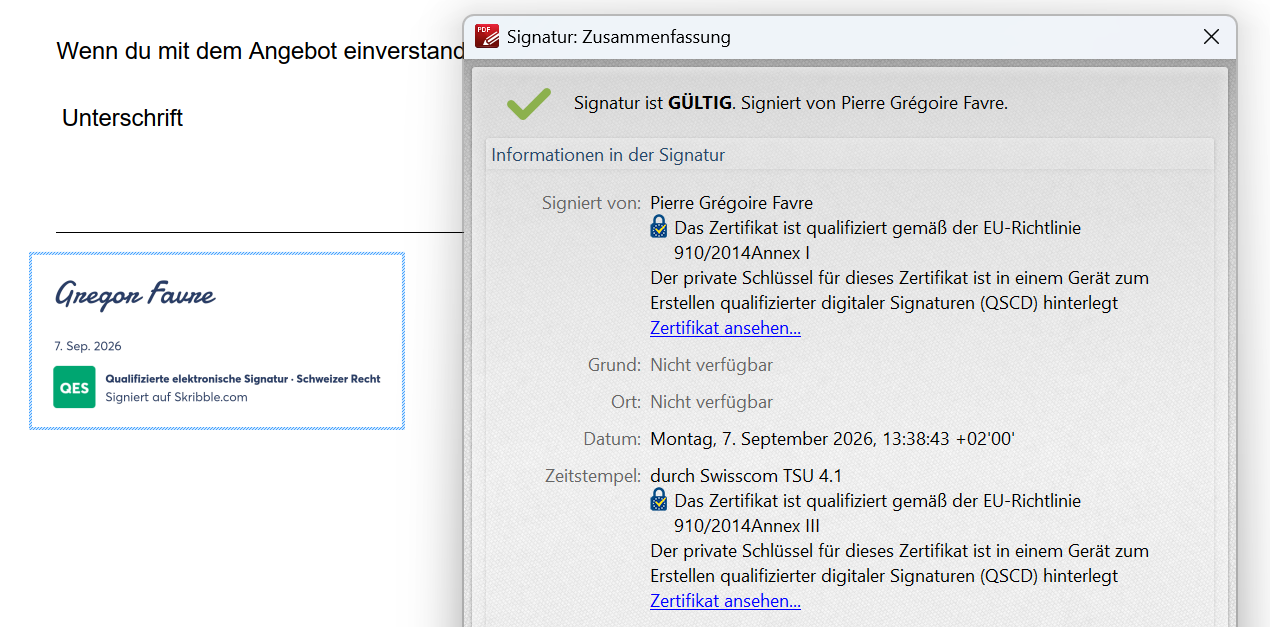Open Zertifikat ansehen link for signer Pierre Favre
The height and width of the screenshot is (627, 1270).
coord(725,328)
